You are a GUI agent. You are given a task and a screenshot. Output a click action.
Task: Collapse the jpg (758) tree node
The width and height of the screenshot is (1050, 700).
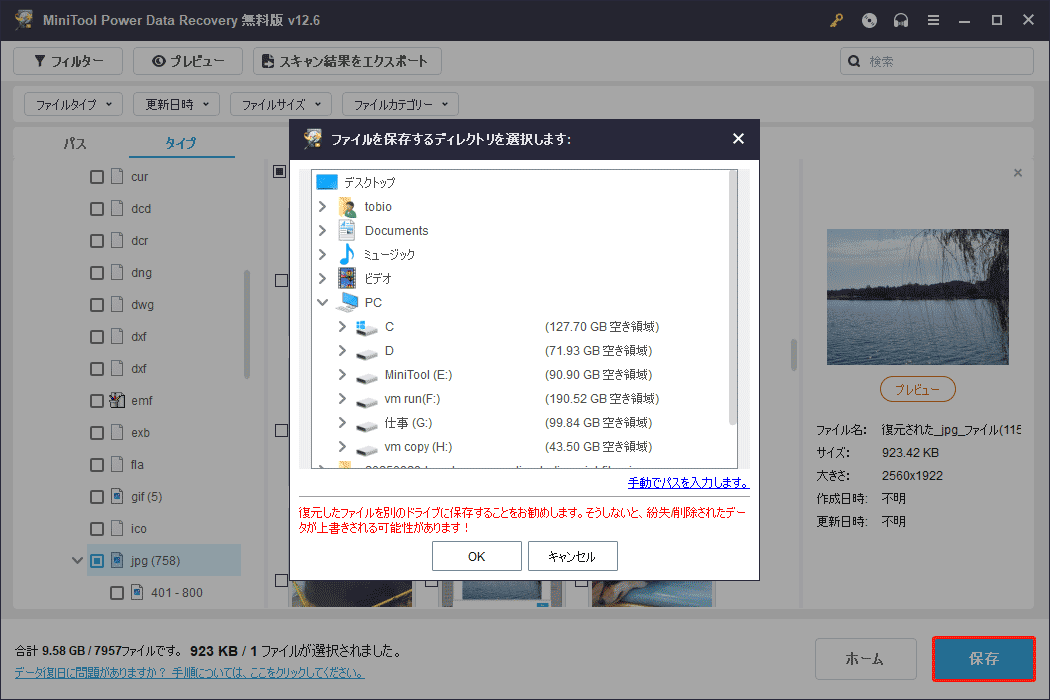pos(77,560)
